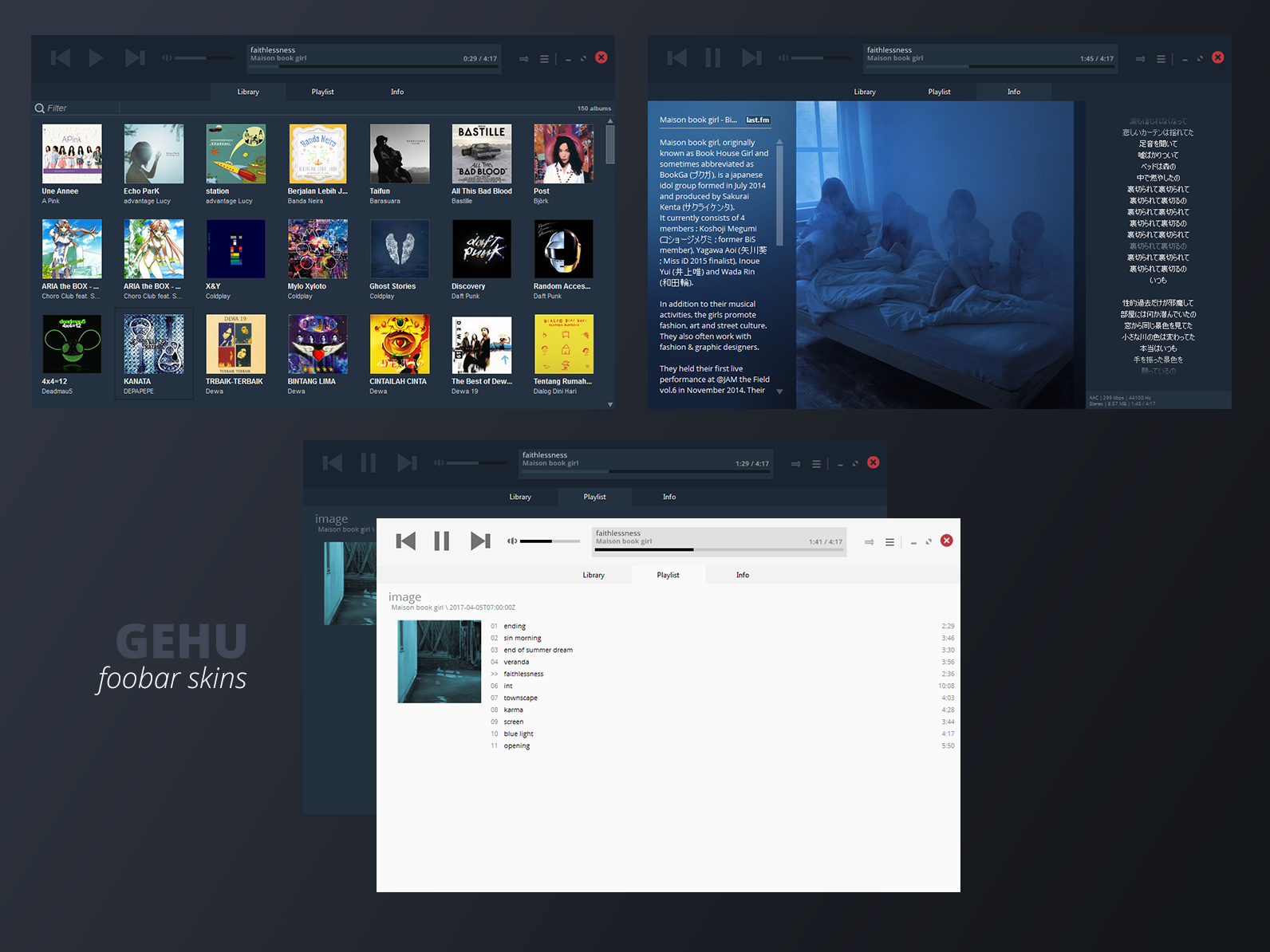Open hamburger menu in Library window

pyautogui.click(x=544, y=59)
